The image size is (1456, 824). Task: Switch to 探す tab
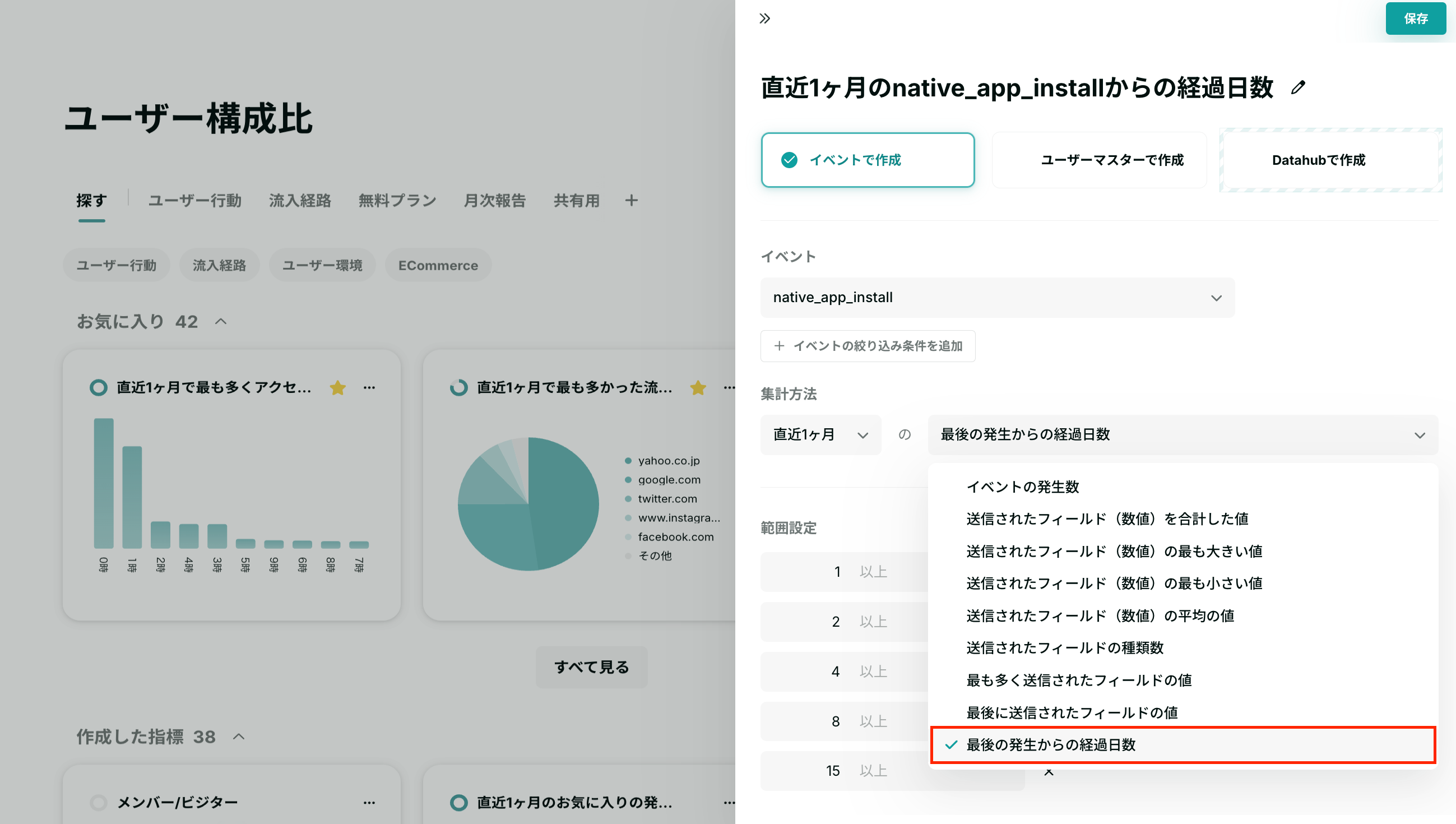click(x=92, y=200)
